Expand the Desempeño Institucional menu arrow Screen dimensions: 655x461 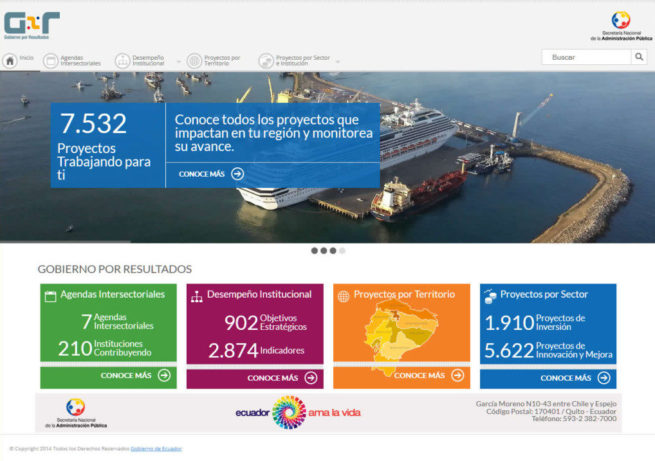(179, 62)
